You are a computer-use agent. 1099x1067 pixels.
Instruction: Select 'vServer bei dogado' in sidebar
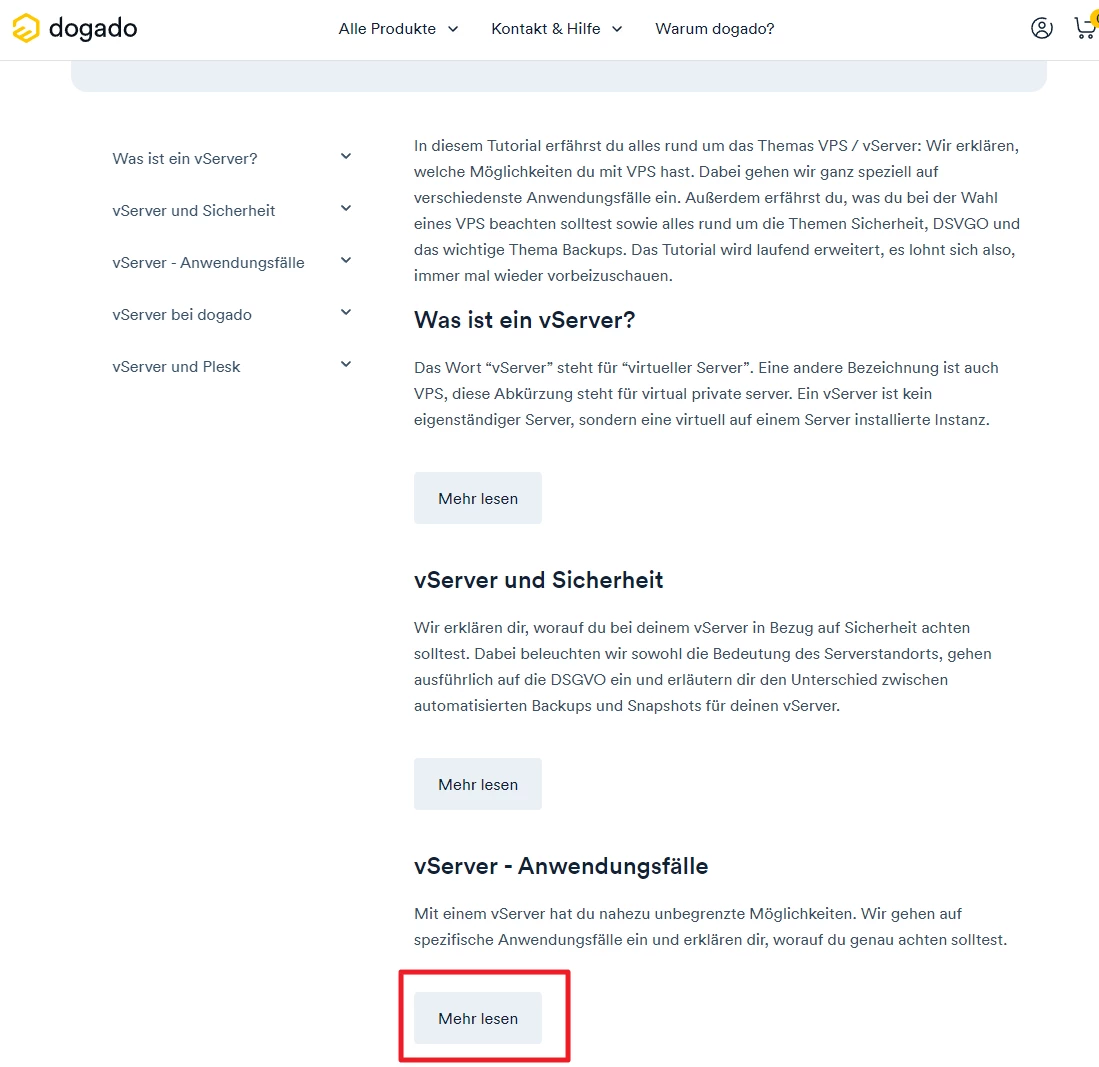[182, 315]
